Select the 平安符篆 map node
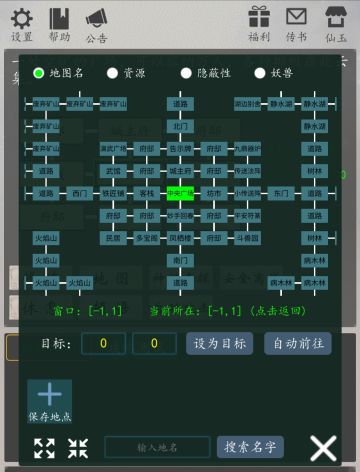This screenshot has width=360, height=472. [x=247, y=216]
